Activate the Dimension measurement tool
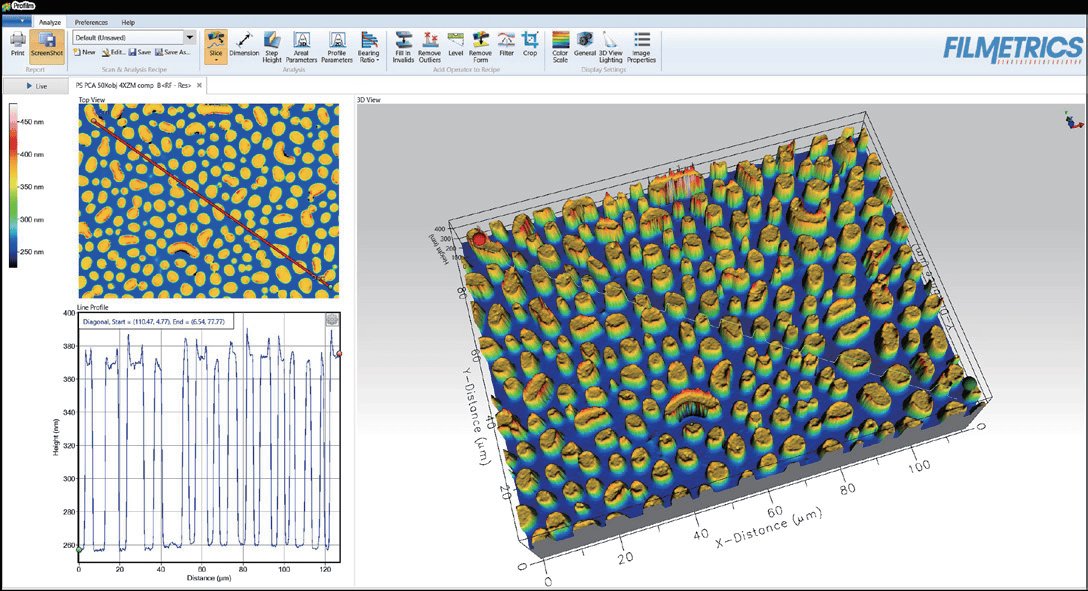 tap(244, 46)
